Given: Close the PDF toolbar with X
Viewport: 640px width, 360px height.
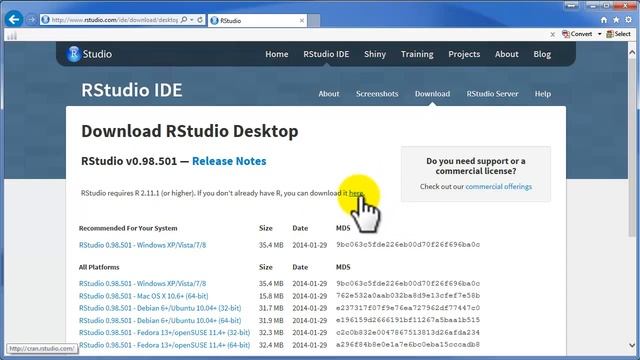Looking at the screenshot, I should tap(553, 34).
